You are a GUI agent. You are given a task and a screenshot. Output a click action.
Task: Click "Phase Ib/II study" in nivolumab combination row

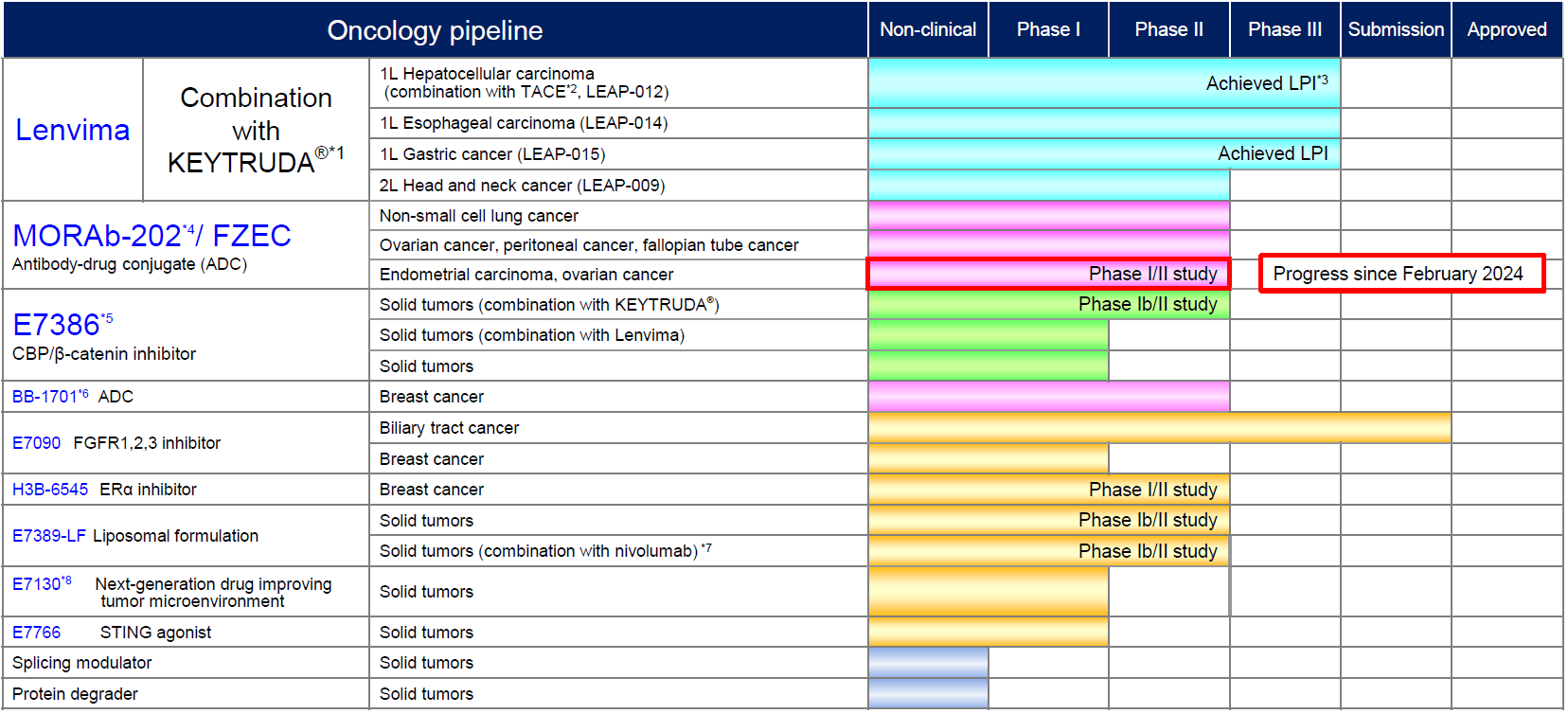tap(1148, 551)
